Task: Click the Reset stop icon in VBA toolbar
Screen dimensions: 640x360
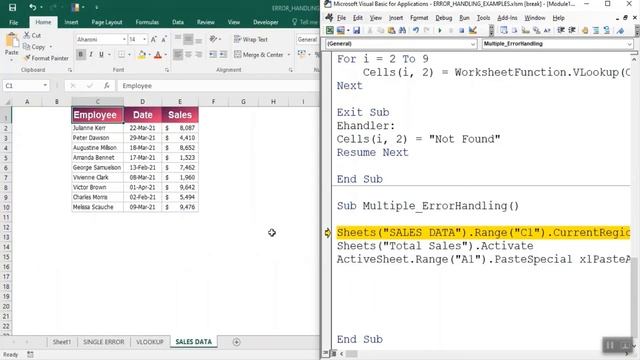Action: [x=461, y=30]
